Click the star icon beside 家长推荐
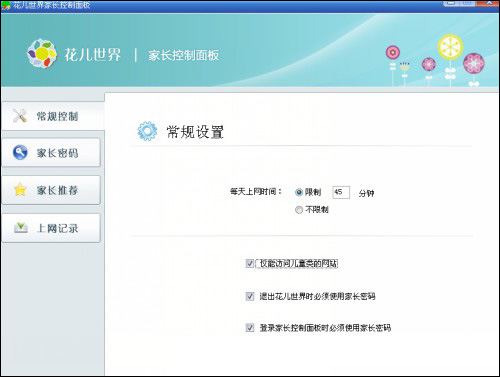Screen dimensions: 500x377 tap(20, 189)
